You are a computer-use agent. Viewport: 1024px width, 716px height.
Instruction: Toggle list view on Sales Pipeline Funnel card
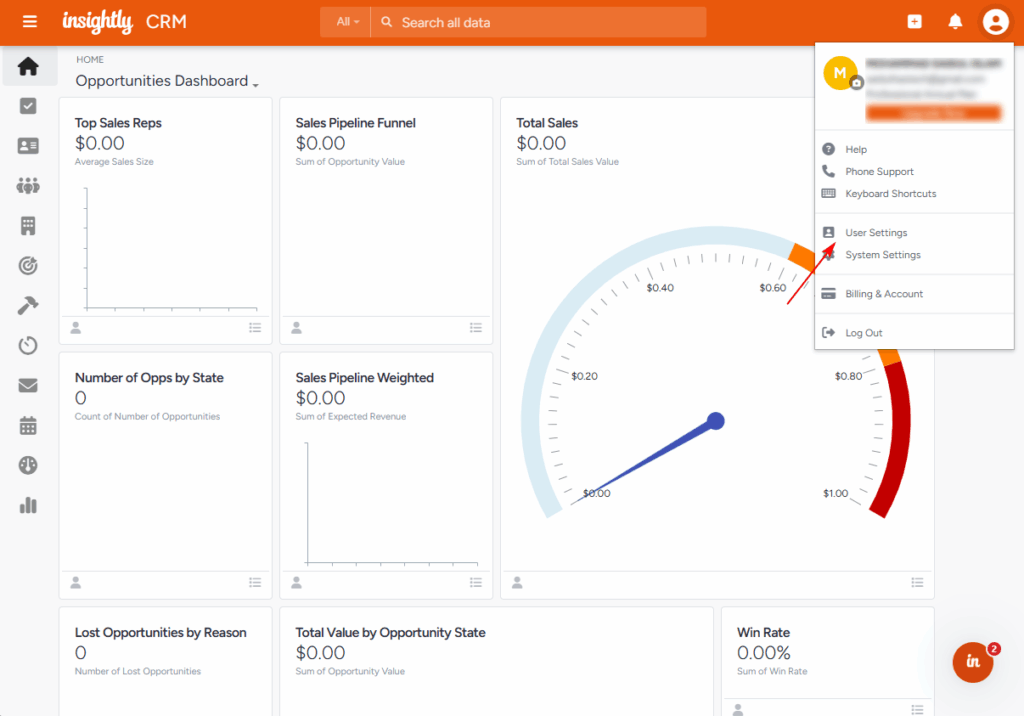476,328
